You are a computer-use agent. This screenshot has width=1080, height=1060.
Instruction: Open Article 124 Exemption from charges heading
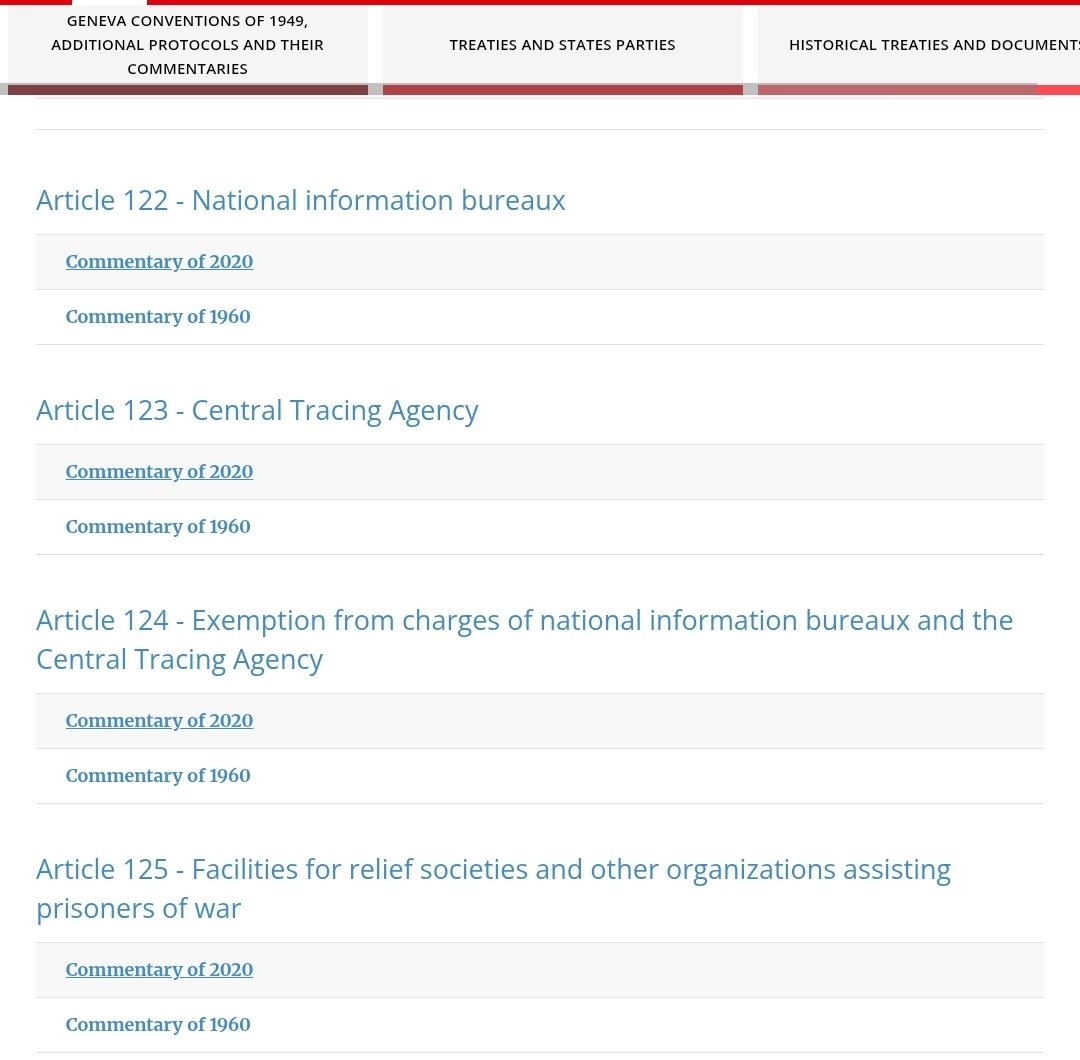click(x=524, y=640)
